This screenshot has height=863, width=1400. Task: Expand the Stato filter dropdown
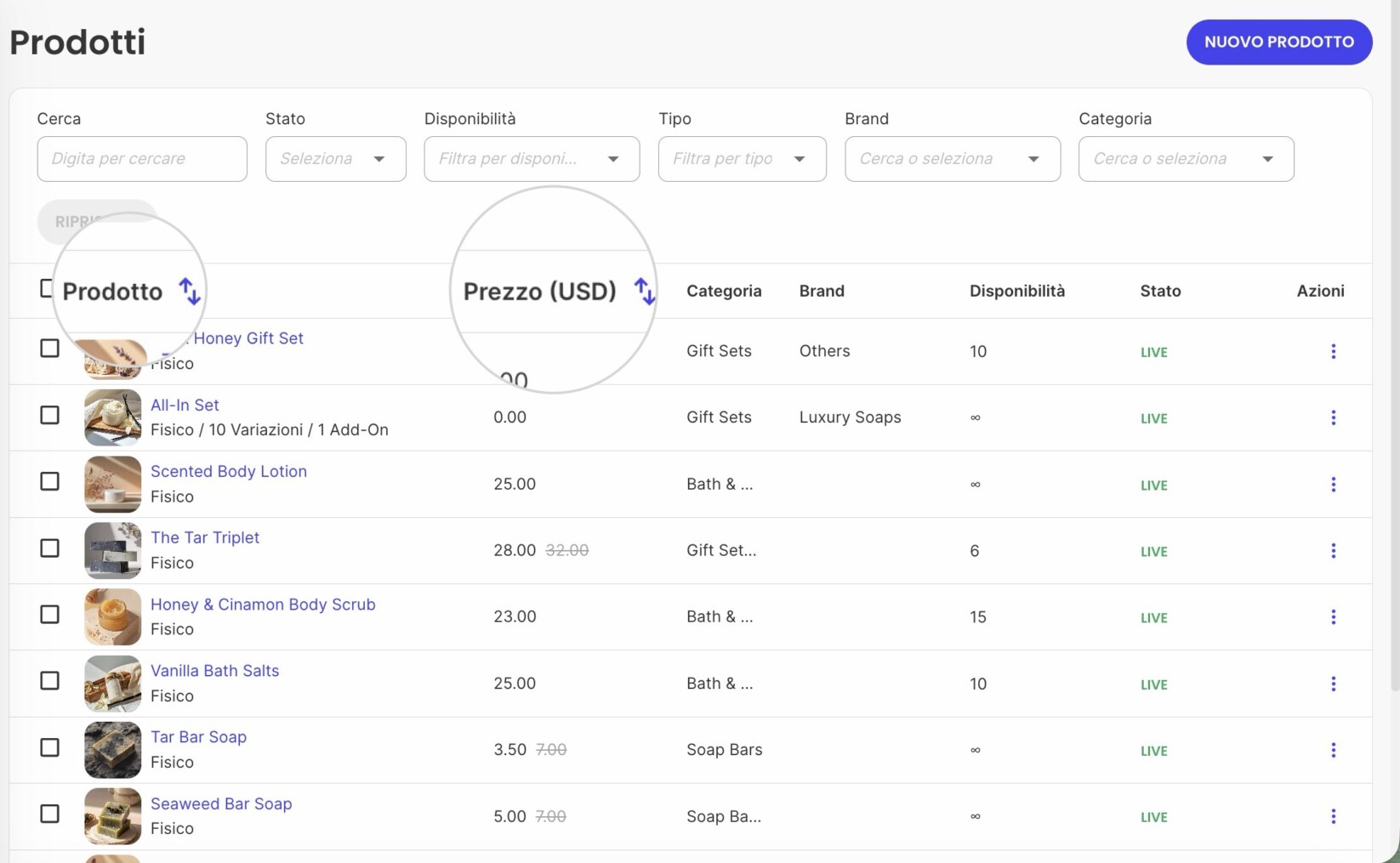336,159
